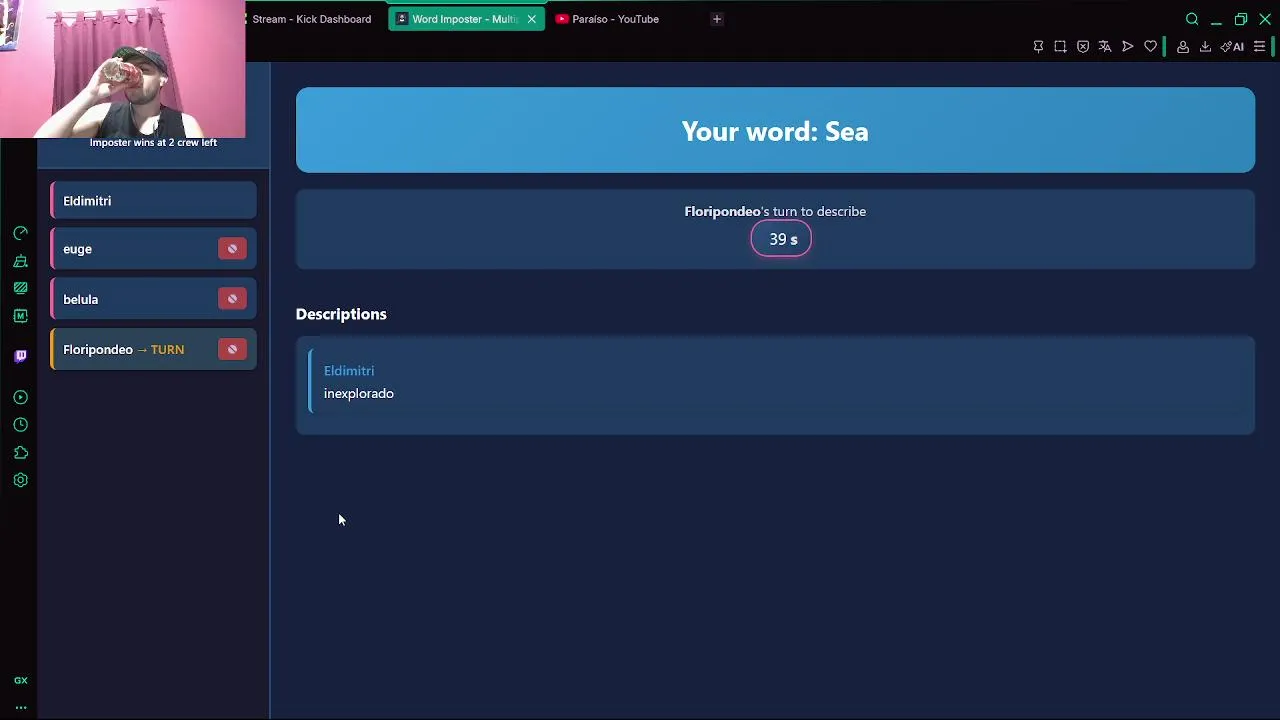Open the profile account icon
This screenshot has height=720, width=1280.
click(1183, 47)
